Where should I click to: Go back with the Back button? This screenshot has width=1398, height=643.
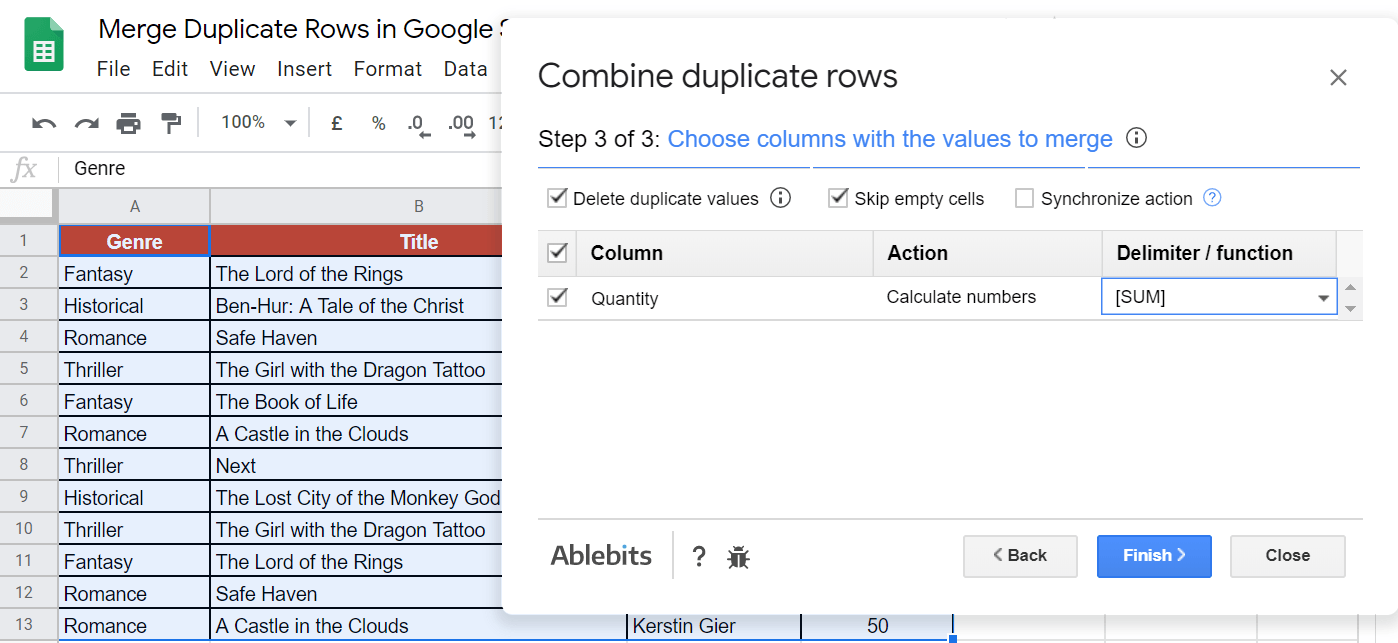tap(1020, 556)
